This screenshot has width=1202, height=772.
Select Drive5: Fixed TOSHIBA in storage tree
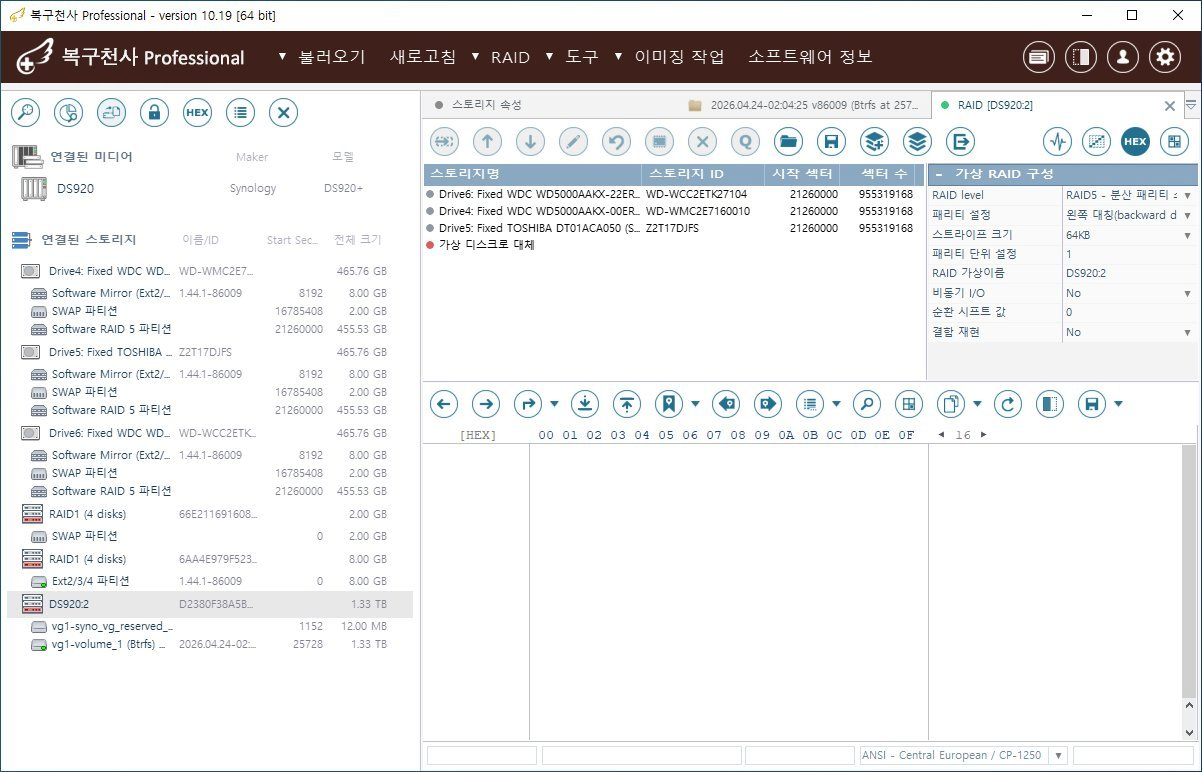pyautogui.click(x=210, y=352)
